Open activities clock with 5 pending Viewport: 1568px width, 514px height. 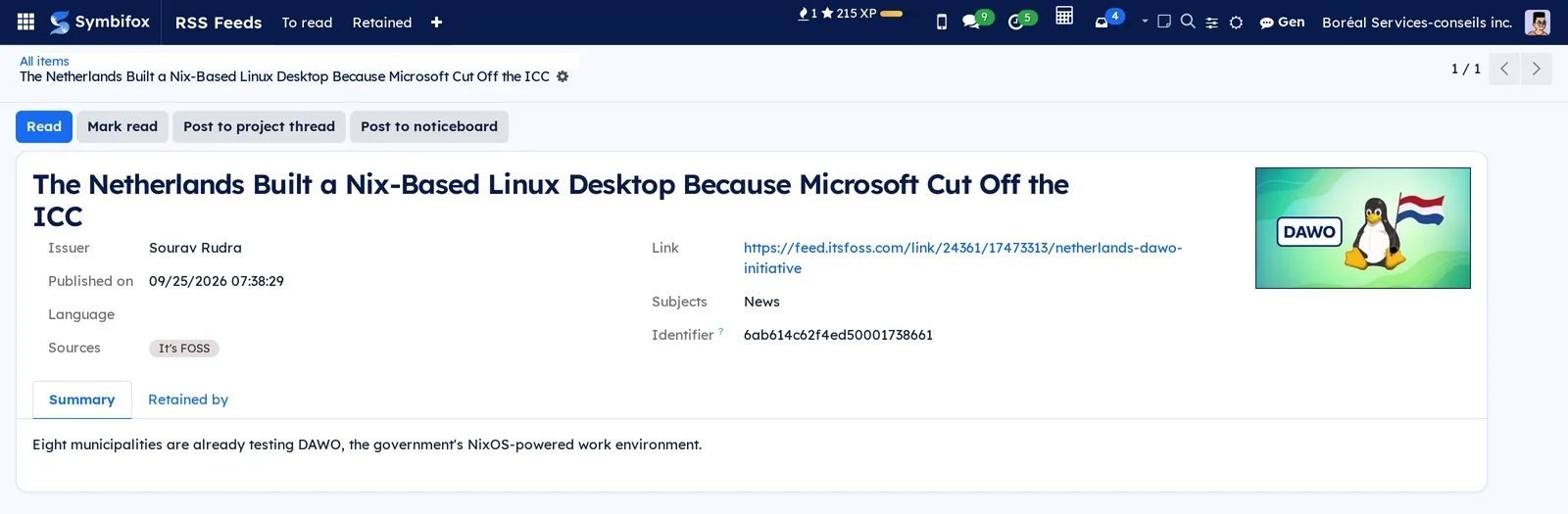pyautogui.click(x=1021, y=20)
